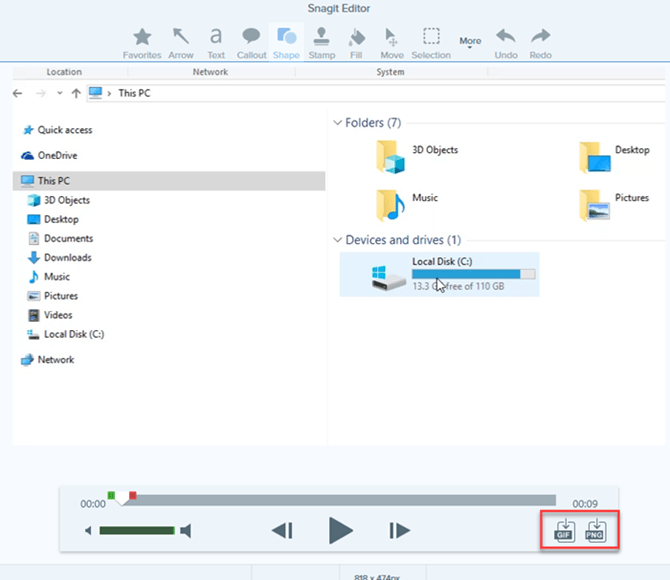Save current frame as PNG
This screenshot has height=580, width=670.
(596, 531)
